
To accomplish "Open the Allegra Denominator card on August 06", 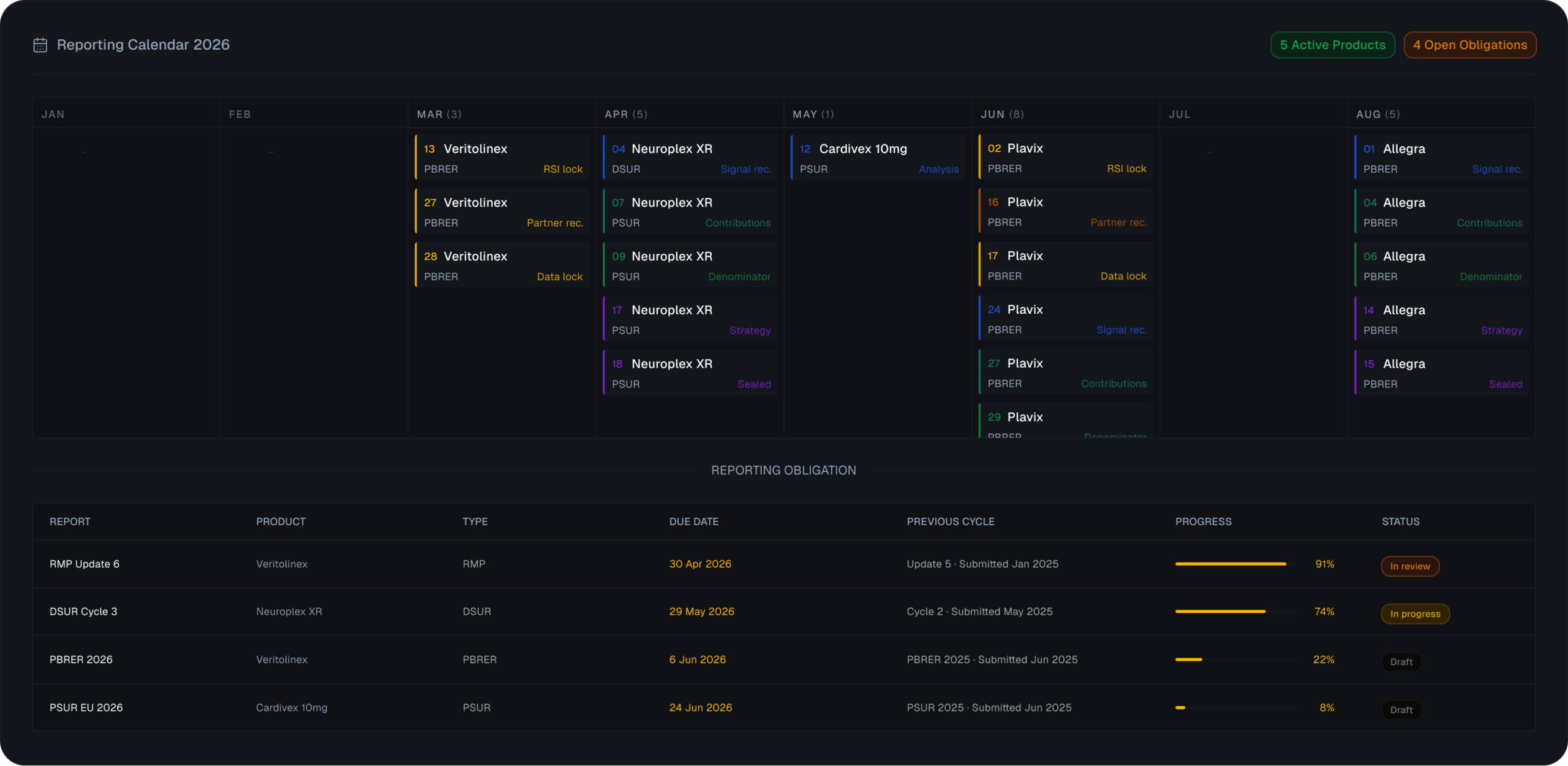I will tap(1442, 265).
